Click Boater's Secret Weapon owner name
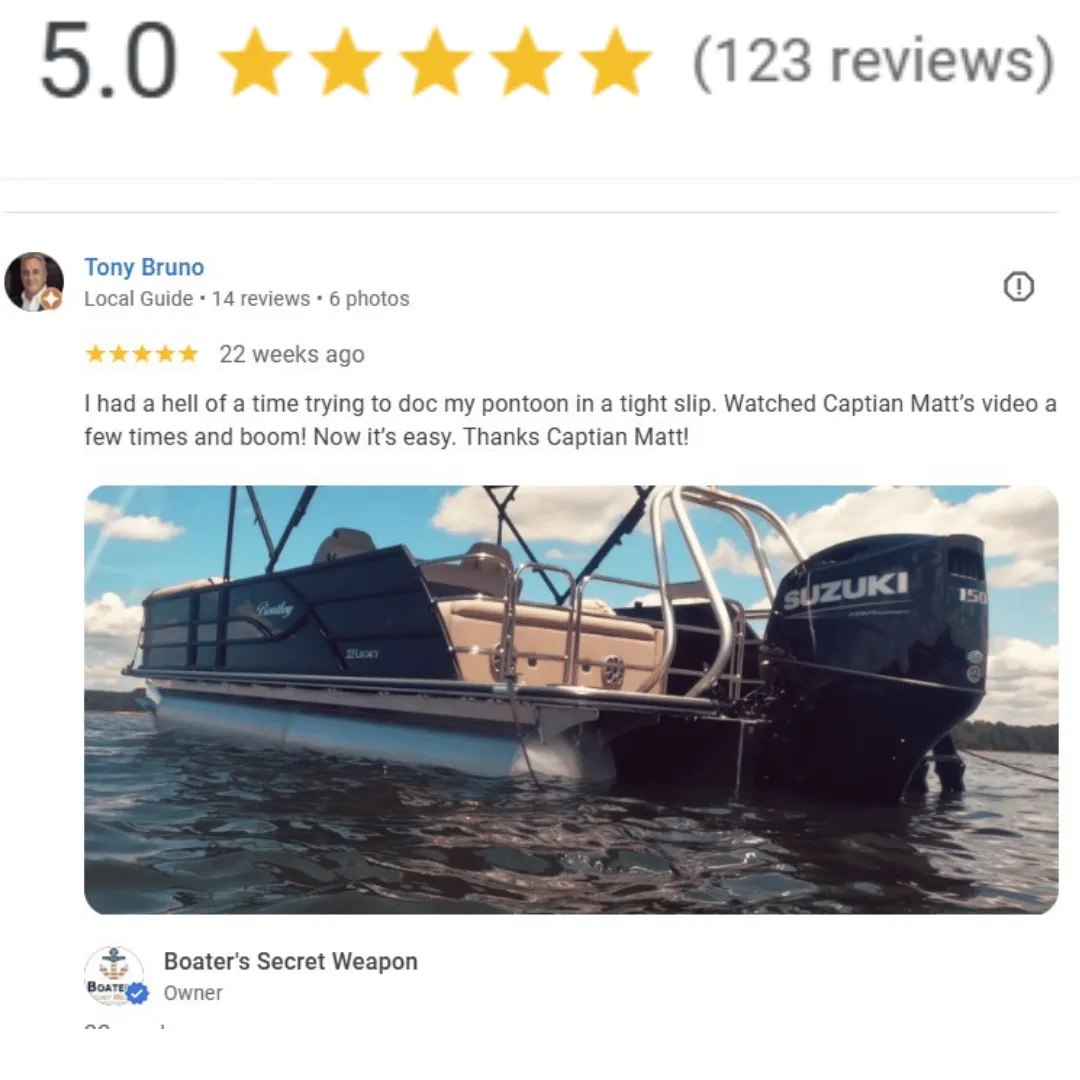The width and height of the screenshot is (1080, 1080). [291, 961]
